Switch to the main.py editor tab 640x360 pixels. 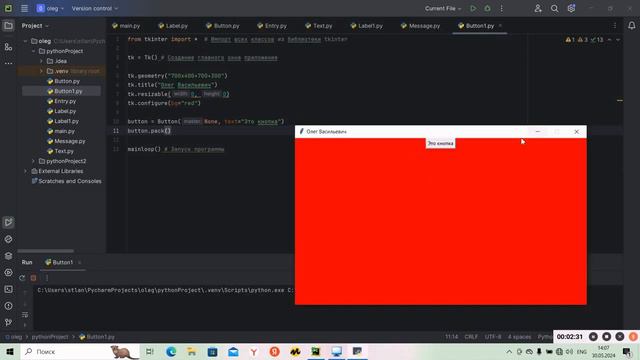coord(126,26)
